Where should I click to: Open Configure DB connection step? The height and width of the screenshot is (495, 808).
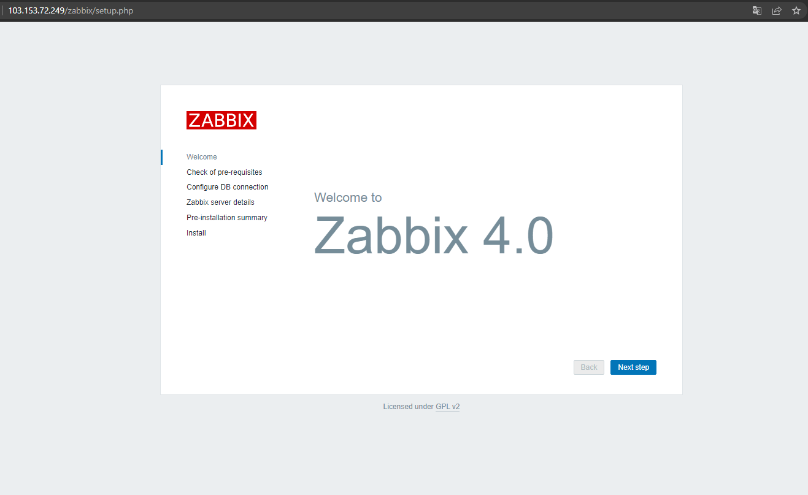pyautogui.click(x=227, y=187)
